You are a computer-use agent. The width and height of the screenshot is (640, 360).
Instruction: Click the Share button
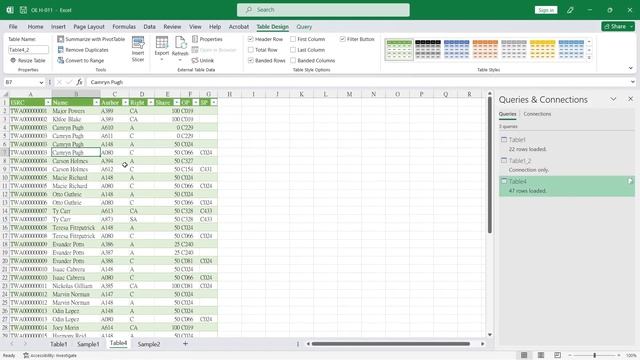click(x=618, y=27)
